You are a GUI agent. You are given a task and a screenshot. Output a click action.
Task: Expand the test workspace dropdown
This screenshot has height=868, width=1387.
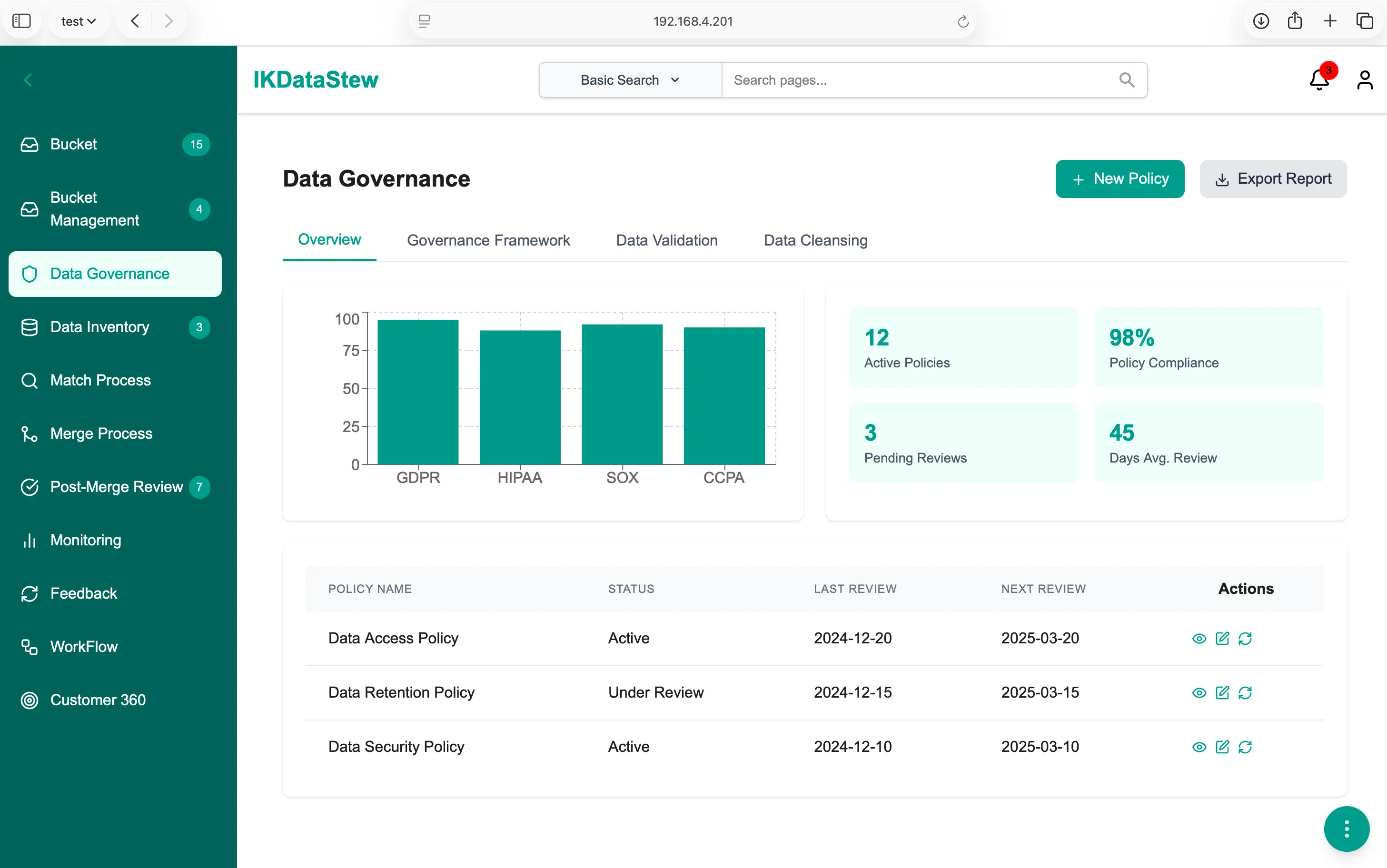[79, 20]
